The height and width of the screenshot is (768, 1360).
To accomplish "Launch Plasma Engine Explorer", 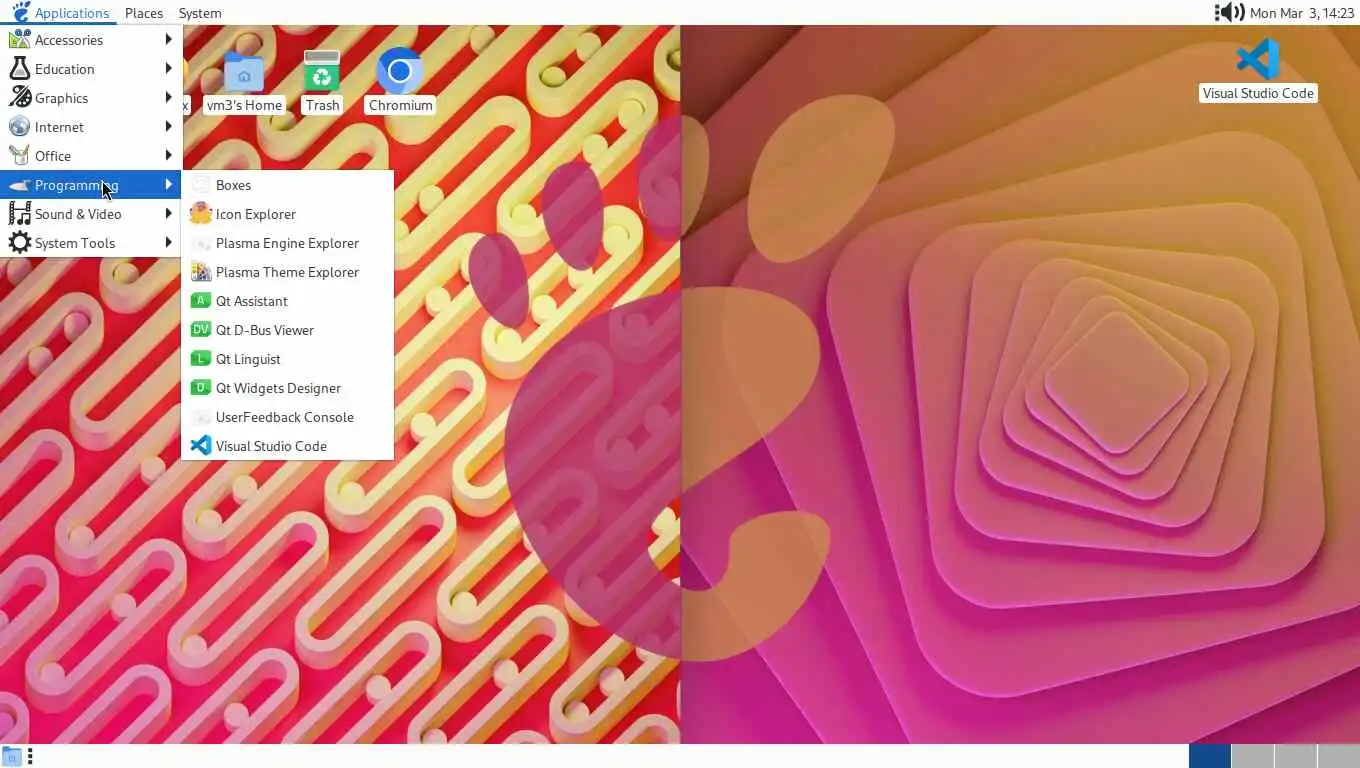I will 287,243.
